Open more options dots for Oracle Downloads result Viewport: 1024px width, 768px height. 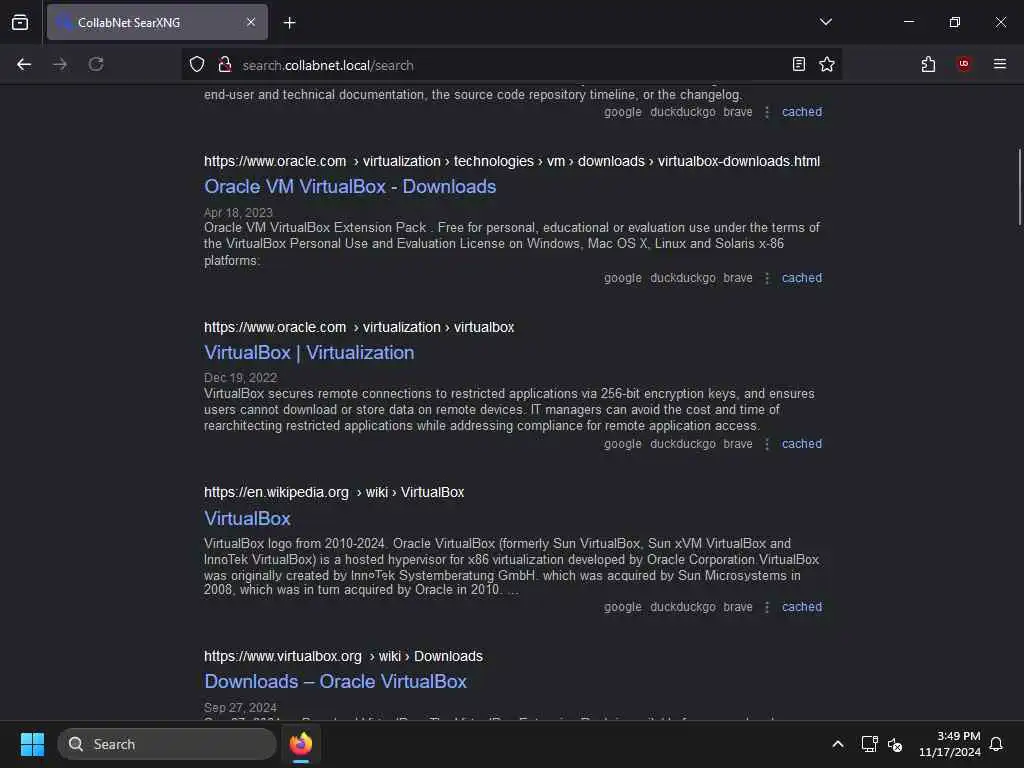click(x=767, y=278)
